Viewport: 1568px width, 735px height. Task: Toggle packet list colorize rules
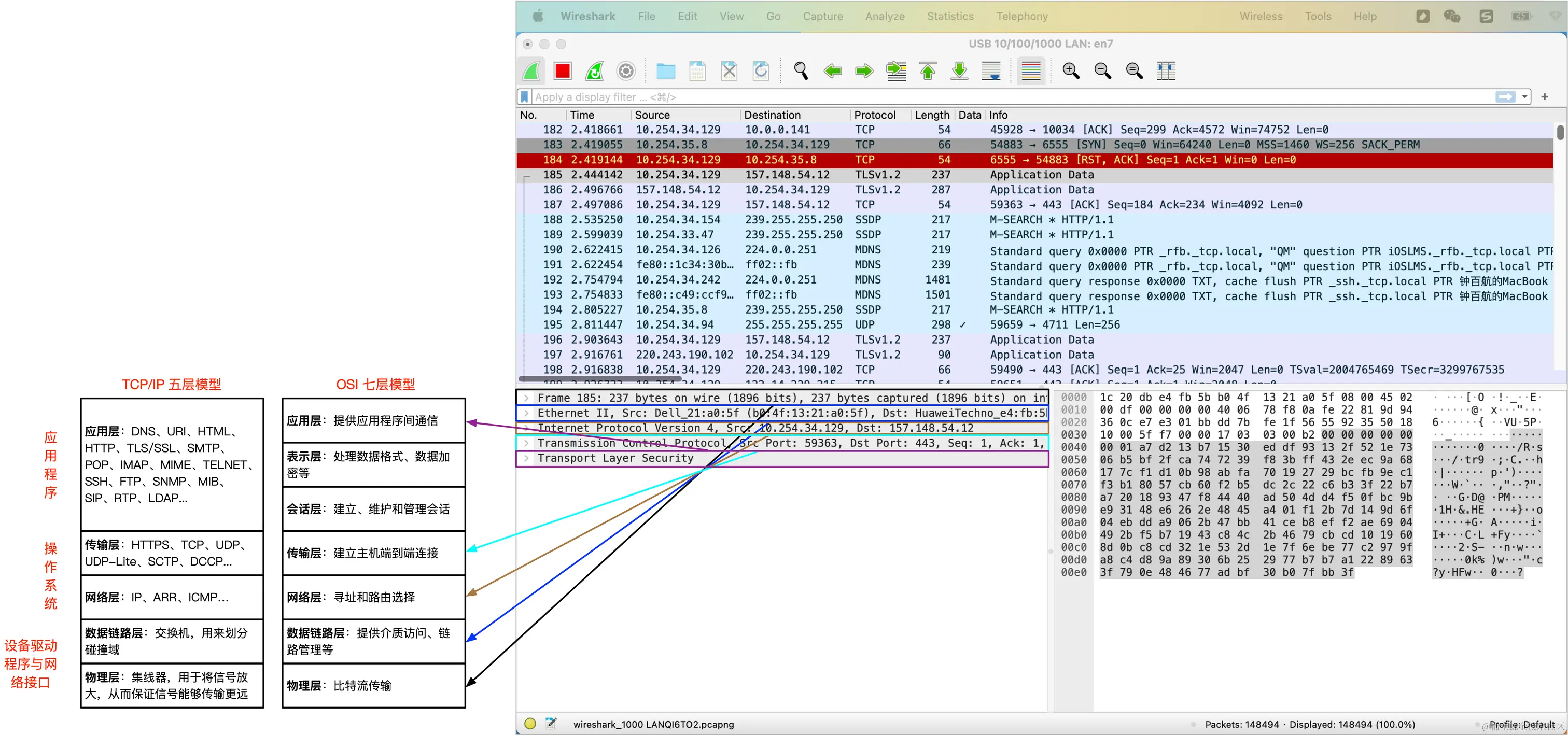pos(1030,71)
